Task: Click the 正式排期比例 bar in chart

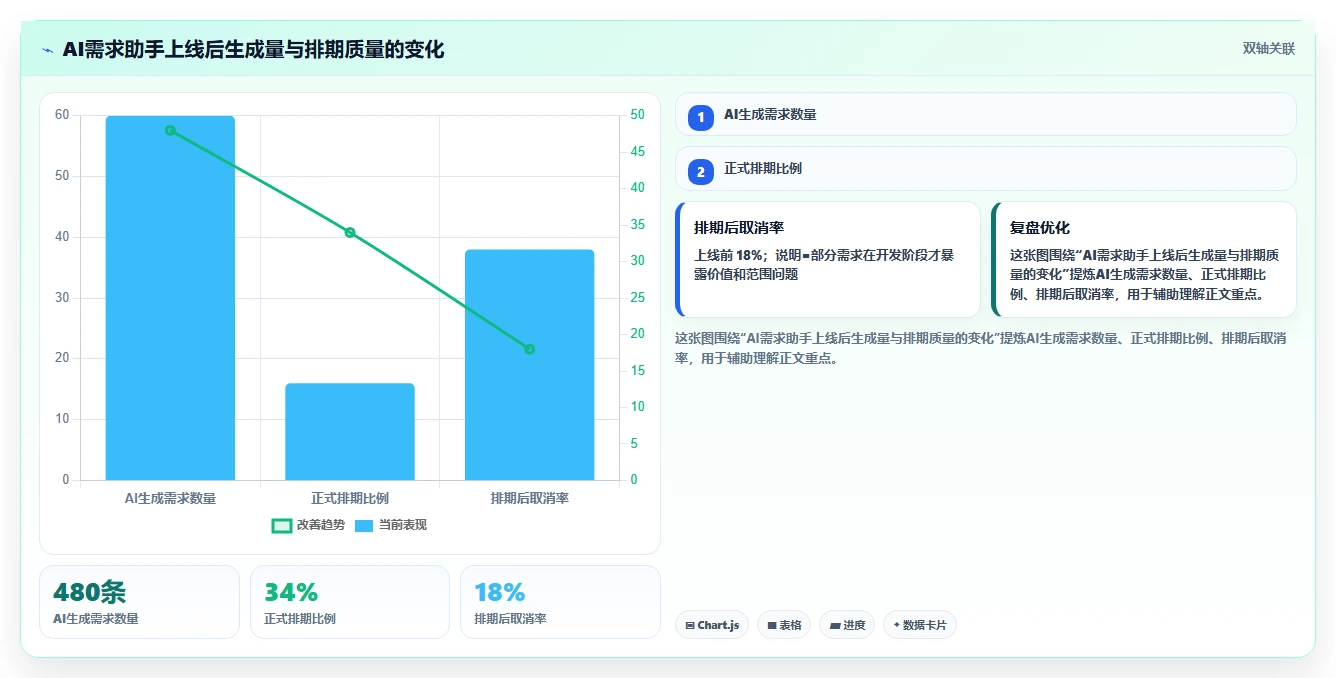Action: tap(350, 432)
